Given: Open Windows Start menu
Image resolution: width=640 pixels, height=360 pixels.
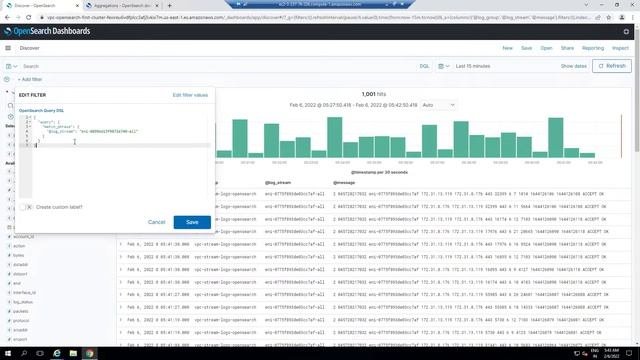Looking at the screenshot, I should (8, 353).
